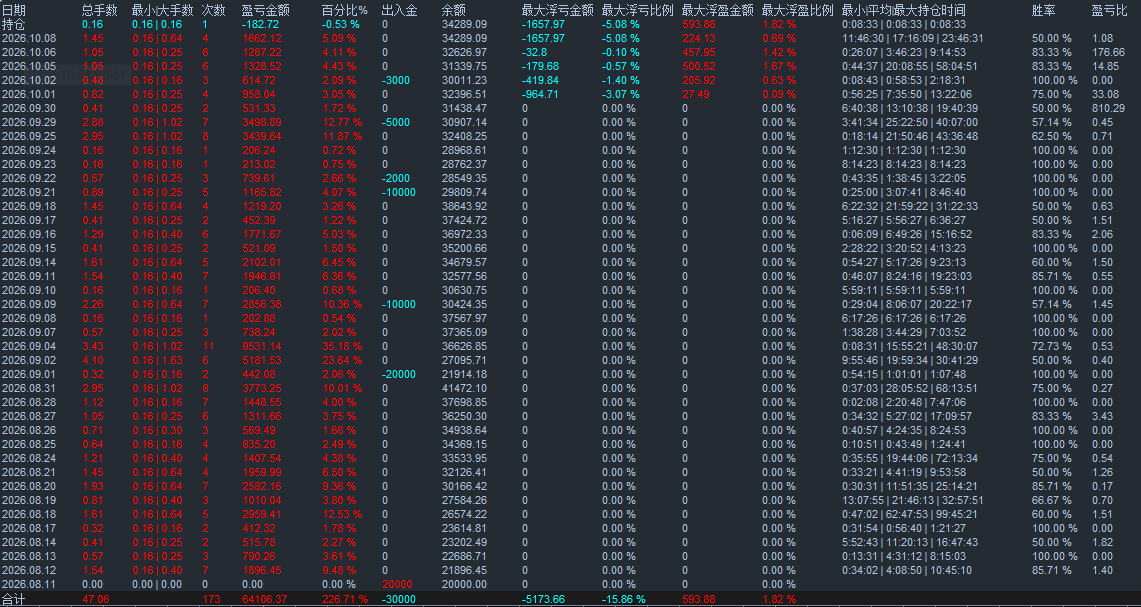The width and height of the screenshot is (1141, 607).
Task: Select the 最大浮盈金额 column header
Action: tap(717, 10)
